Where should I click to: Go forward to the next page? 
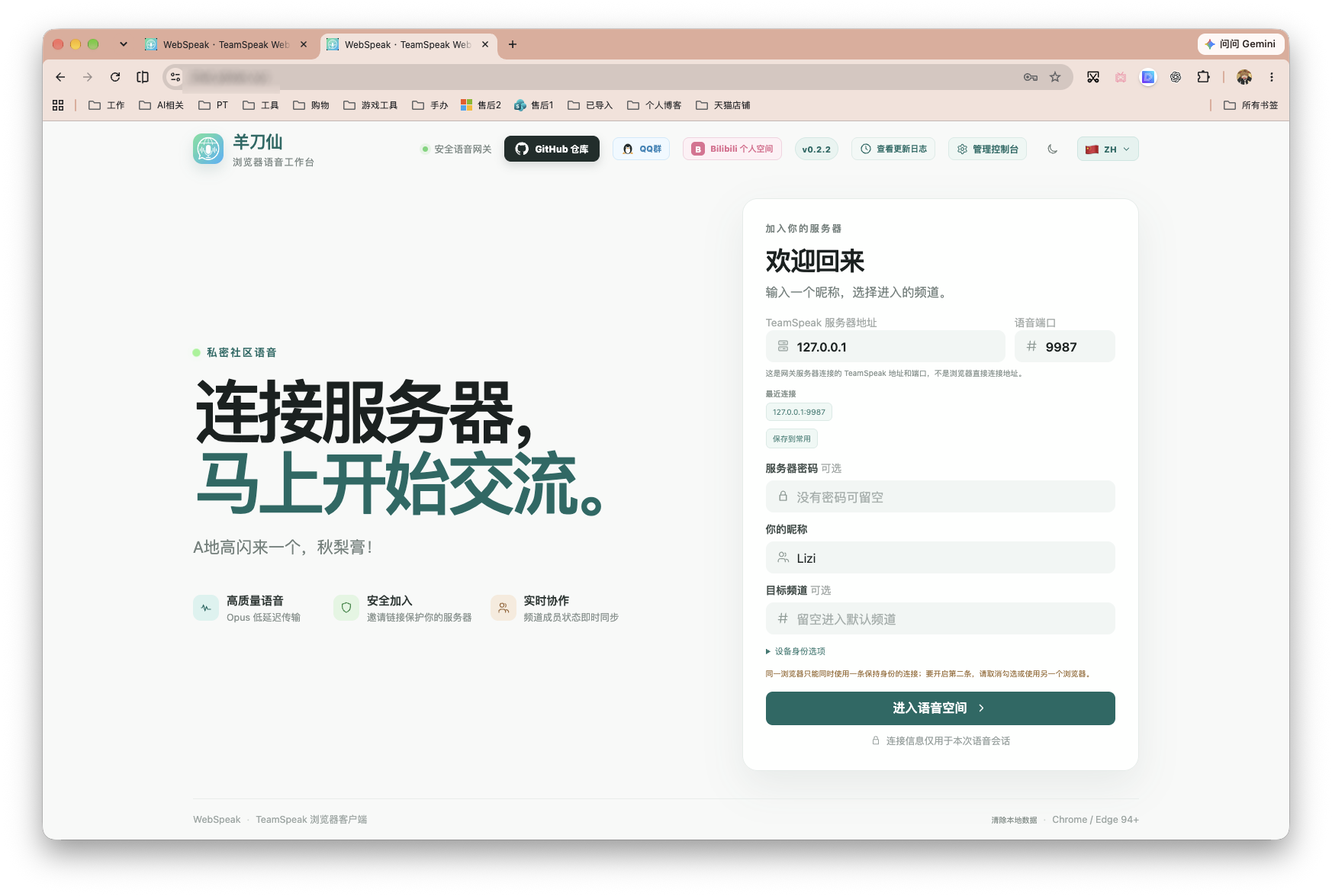88,77
